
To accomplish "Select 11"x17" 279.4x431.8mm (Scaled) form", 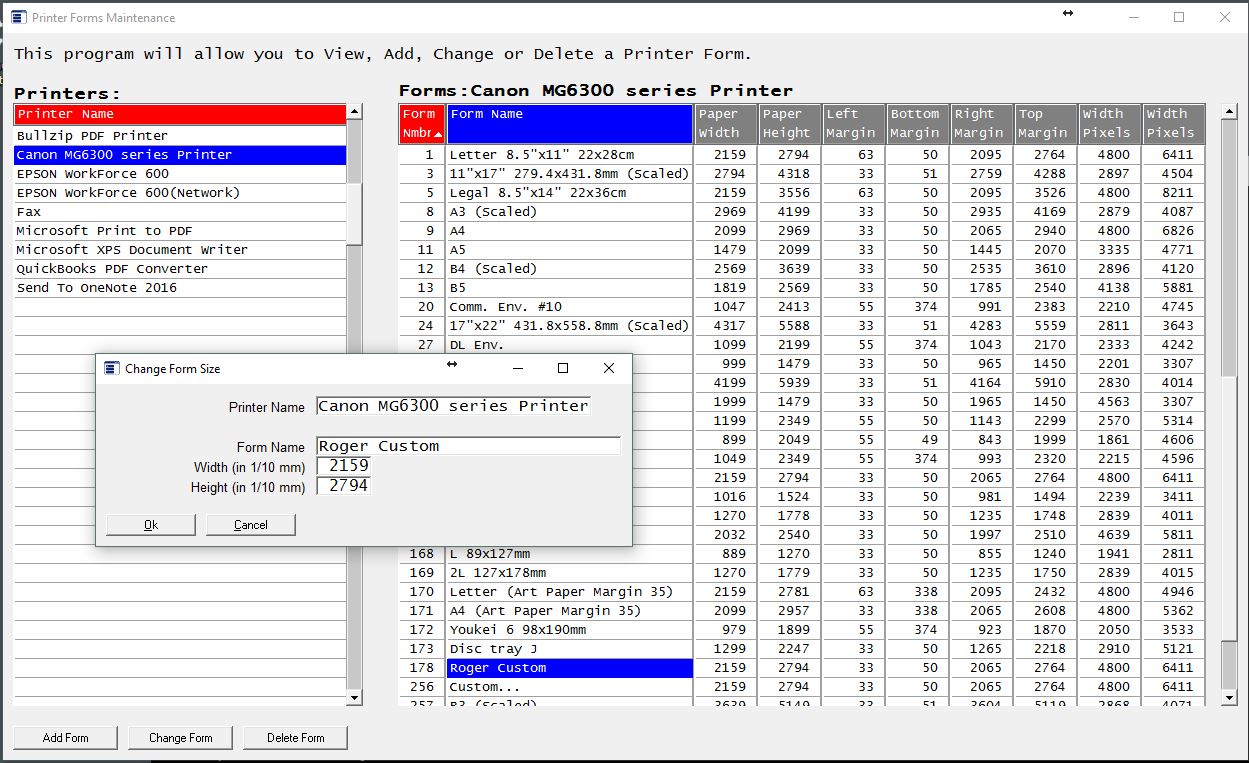I will (570, 174).
